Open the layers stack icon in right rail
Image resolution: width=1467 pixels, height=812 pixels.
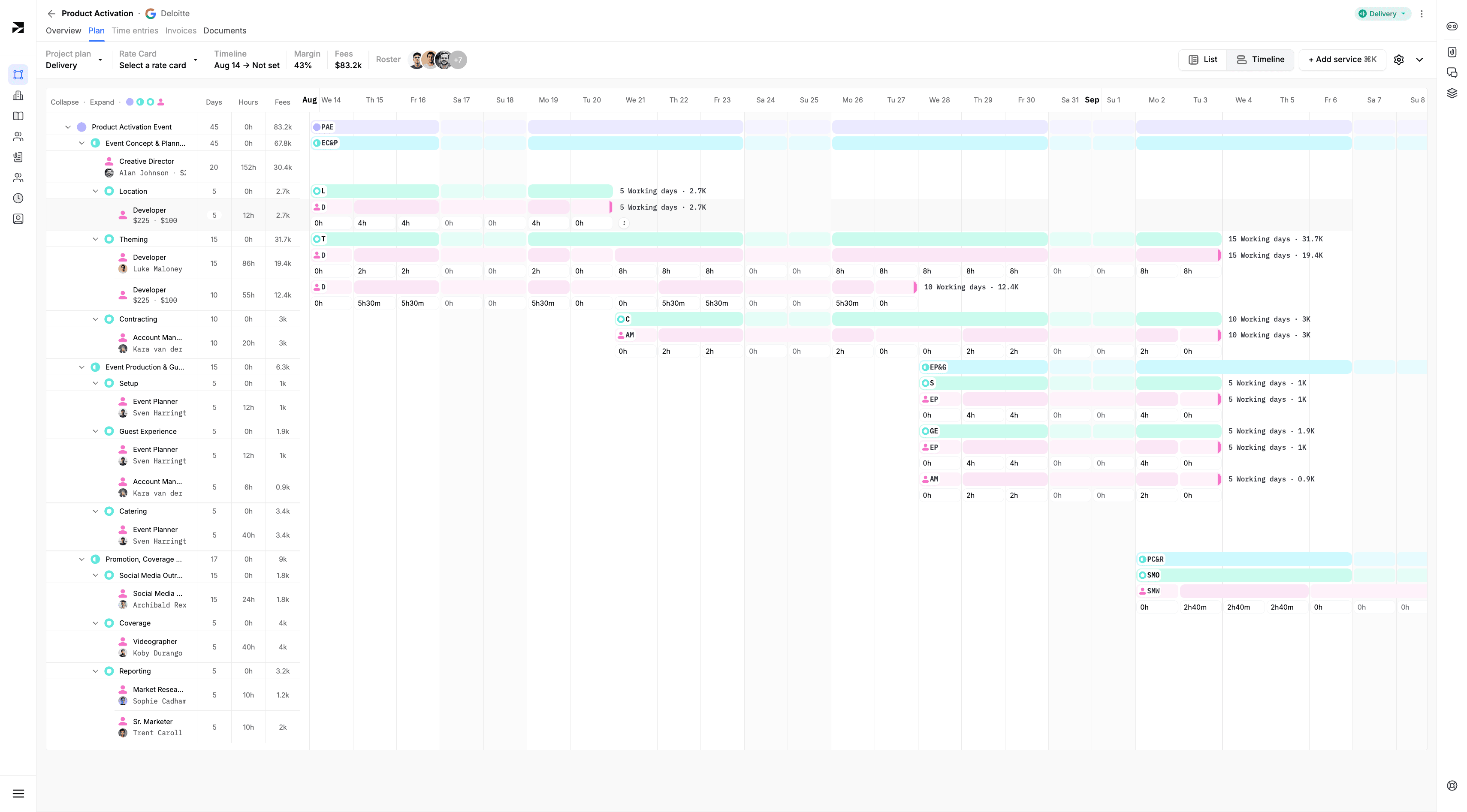(1452, 93)
